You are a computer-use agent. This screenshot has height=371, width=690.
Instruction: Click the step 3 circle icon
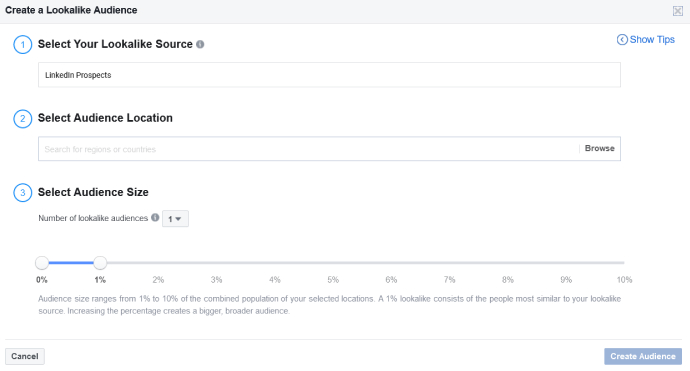point(22,193)
